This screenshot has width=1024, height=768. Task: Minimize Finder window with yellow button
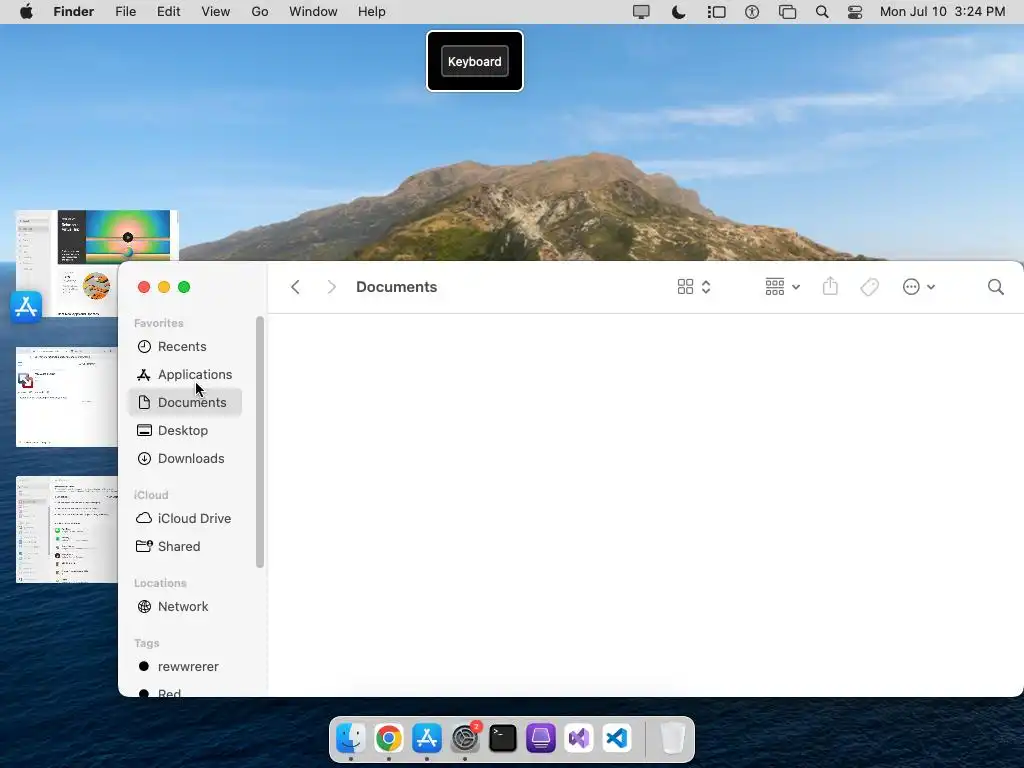coord(164,287)
